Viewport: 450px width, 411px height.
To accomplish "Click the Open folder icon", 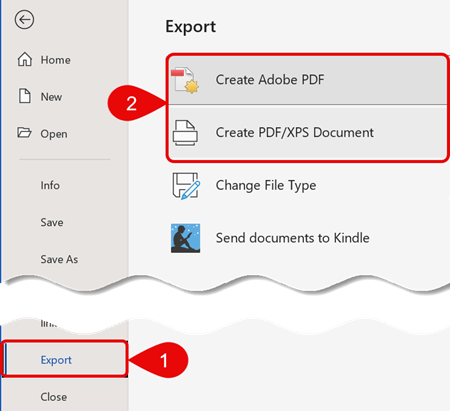I will point(24,133).
